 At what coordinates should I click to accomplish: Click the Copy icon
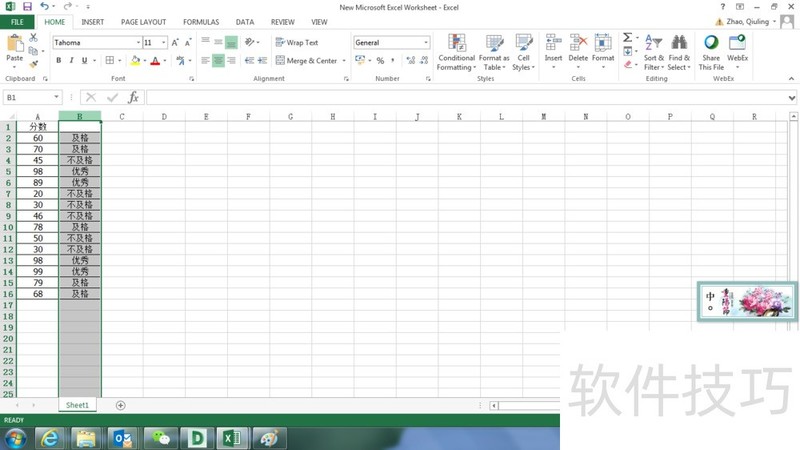33,51
